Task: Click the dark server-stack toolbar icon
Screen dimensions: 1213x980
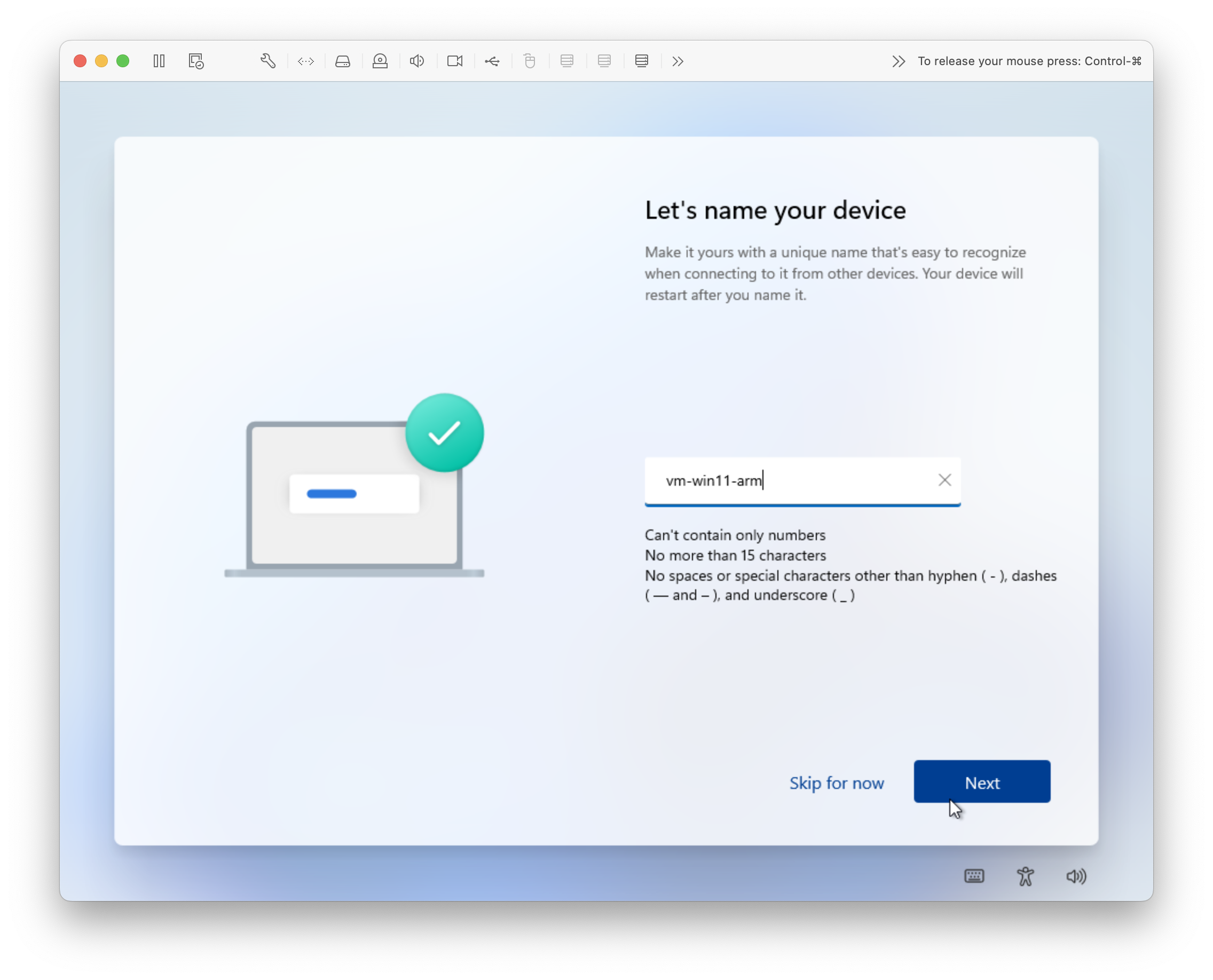Action: click(x=642, y=61)
